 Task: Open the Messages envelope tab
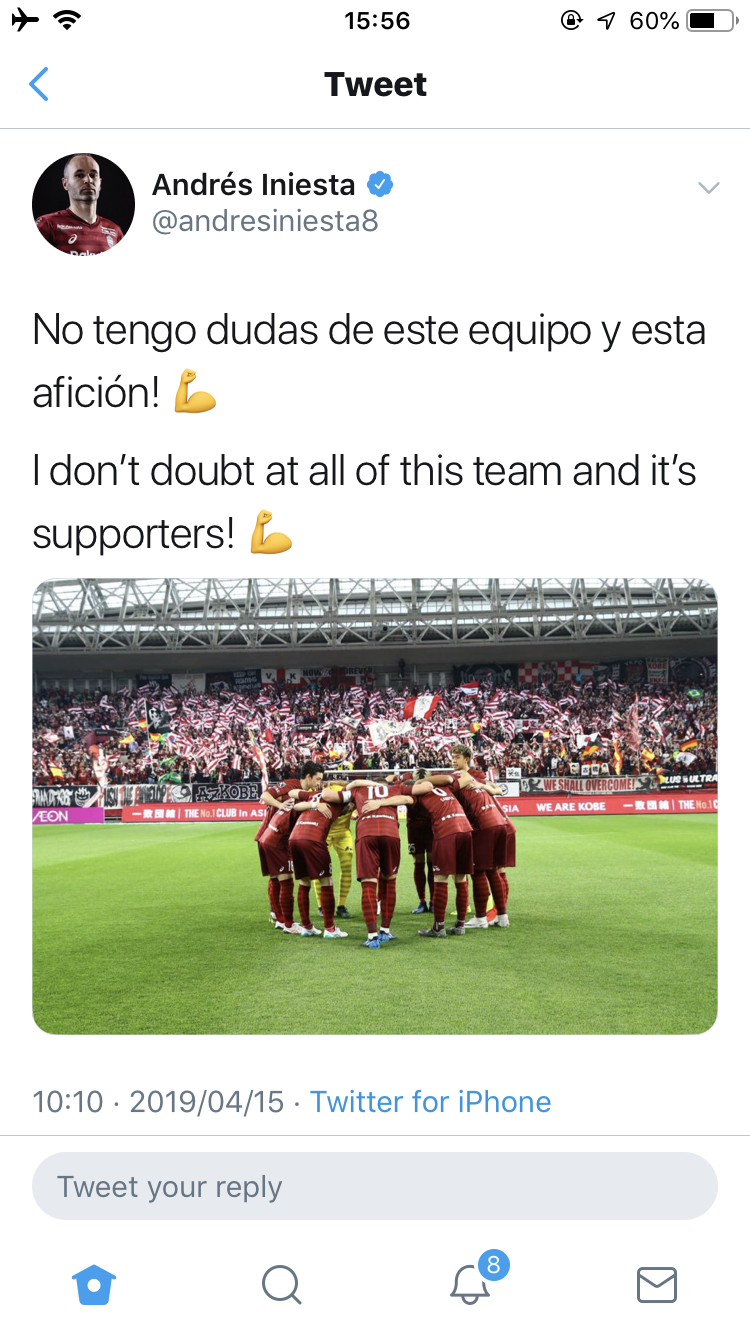click(657, 1285)
